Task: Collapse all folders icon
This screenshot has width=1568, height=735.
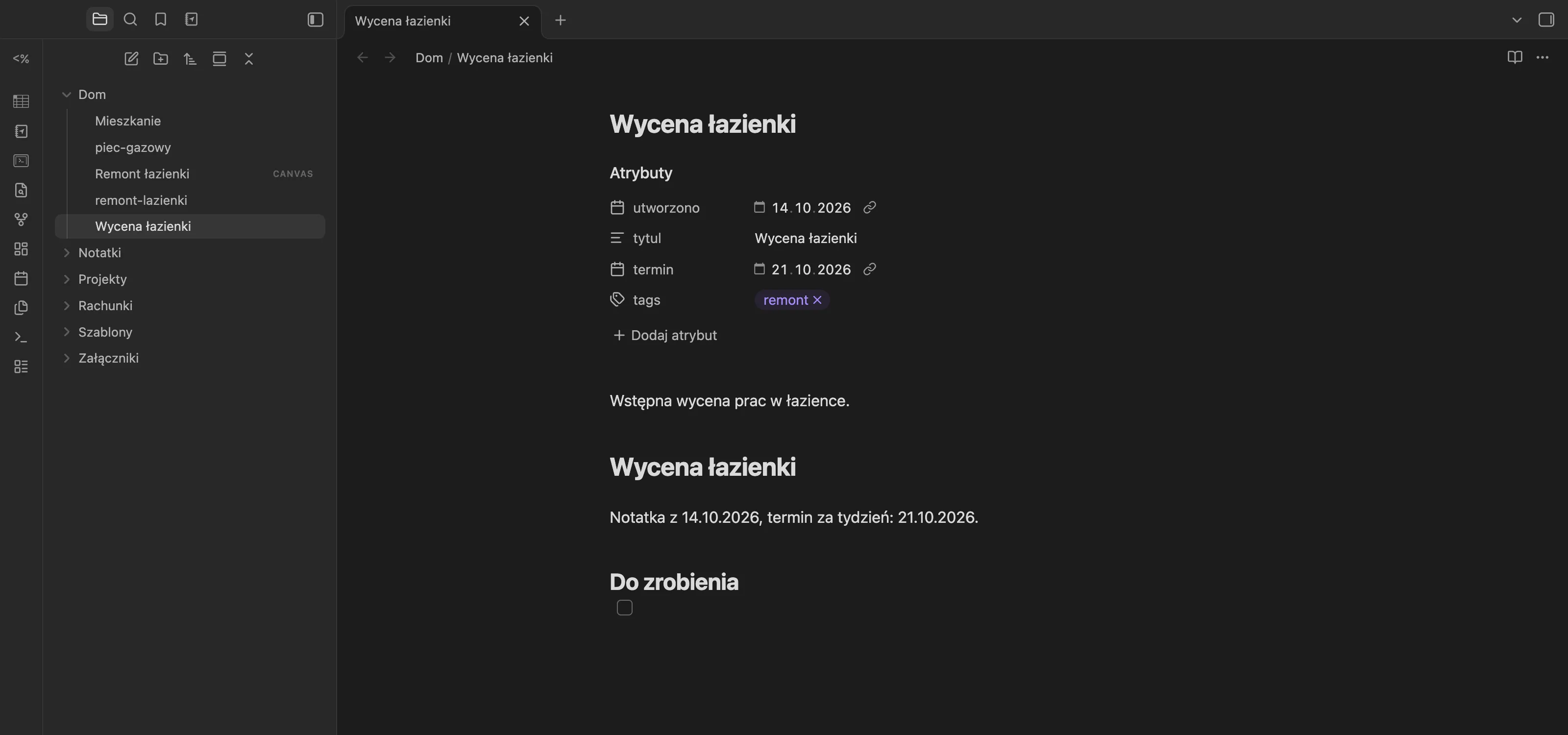Action: (x=249, y=58)
